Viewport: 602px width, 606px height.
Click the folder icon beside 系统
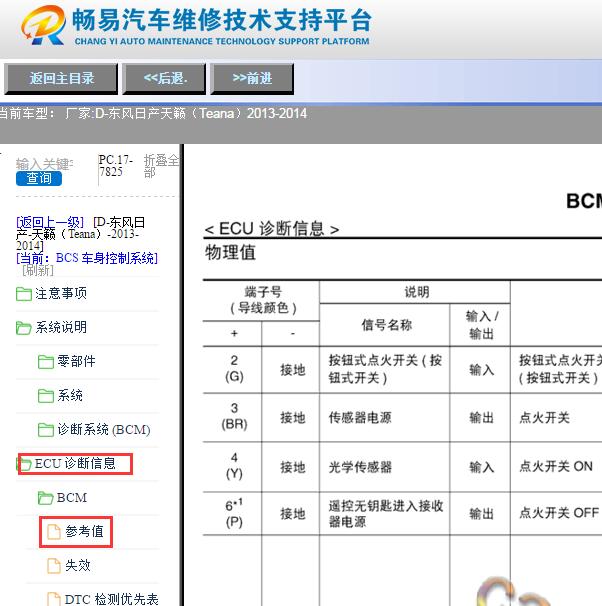pyautogui.click(x=46, y=396)
